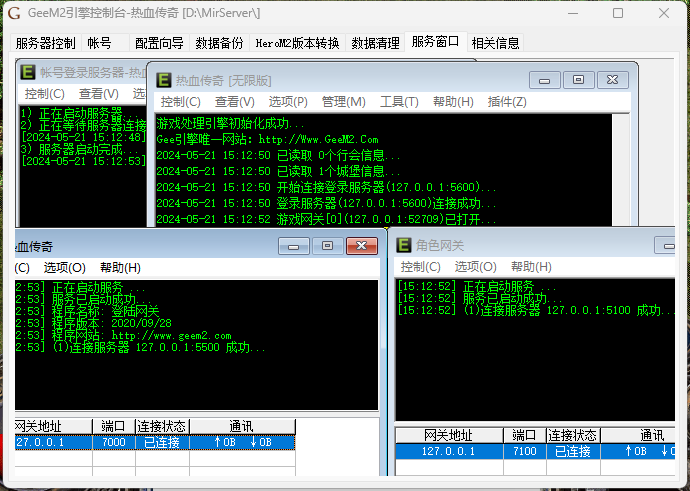Open 工具(T) menu in game engine window
Viewport: 690px width, 491px height.
tap(399, 102)
